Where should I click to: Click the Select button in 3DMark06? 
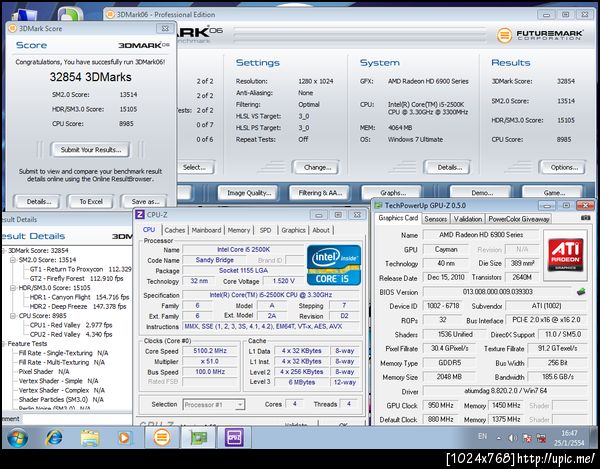point(195,167)
